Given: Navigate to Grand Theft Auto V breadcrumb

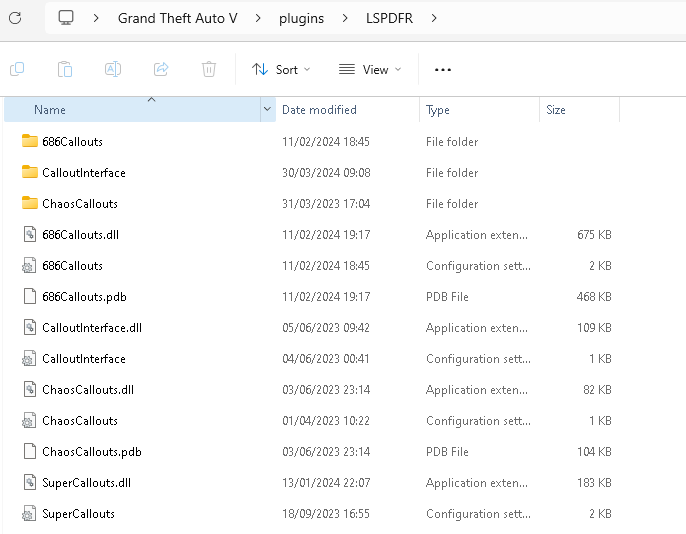Looking at the screenshot, I should 178,18.
